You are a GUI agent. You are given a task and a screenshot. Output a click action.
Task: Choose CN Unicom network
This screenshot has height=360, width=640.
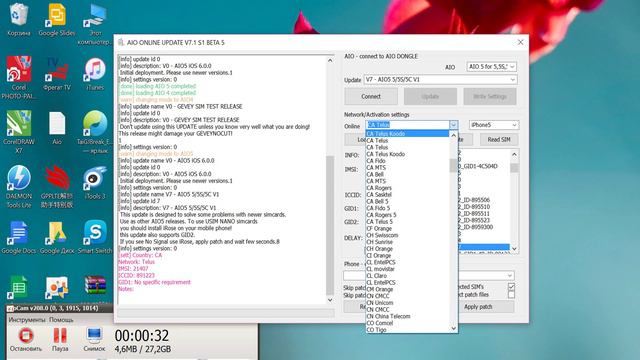click(407, 303)
